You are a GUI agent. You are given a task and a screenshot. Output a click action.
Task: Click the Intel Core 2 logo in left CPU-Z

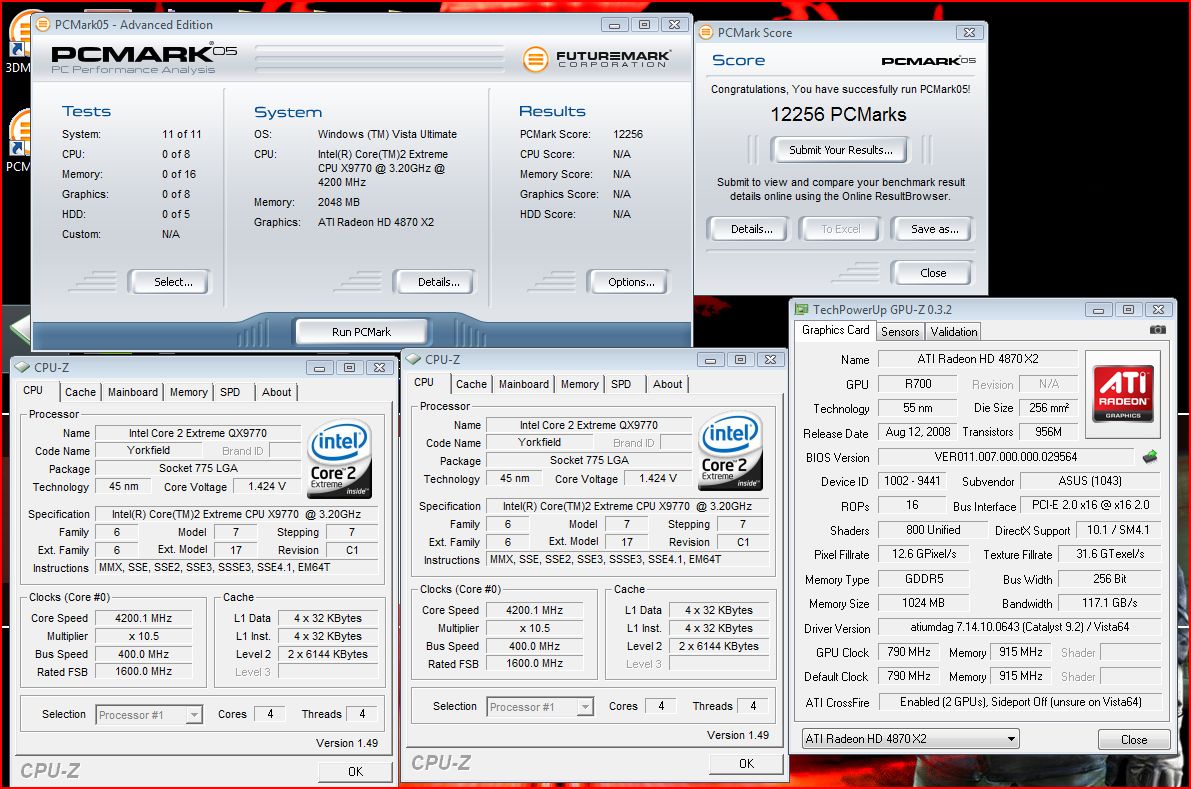click(339, 459)
